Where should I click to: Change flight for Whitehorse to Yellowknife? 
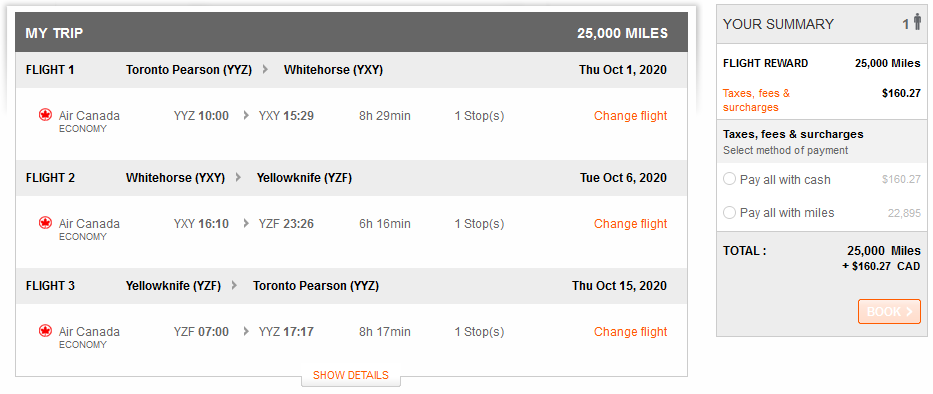click(630, 224)
